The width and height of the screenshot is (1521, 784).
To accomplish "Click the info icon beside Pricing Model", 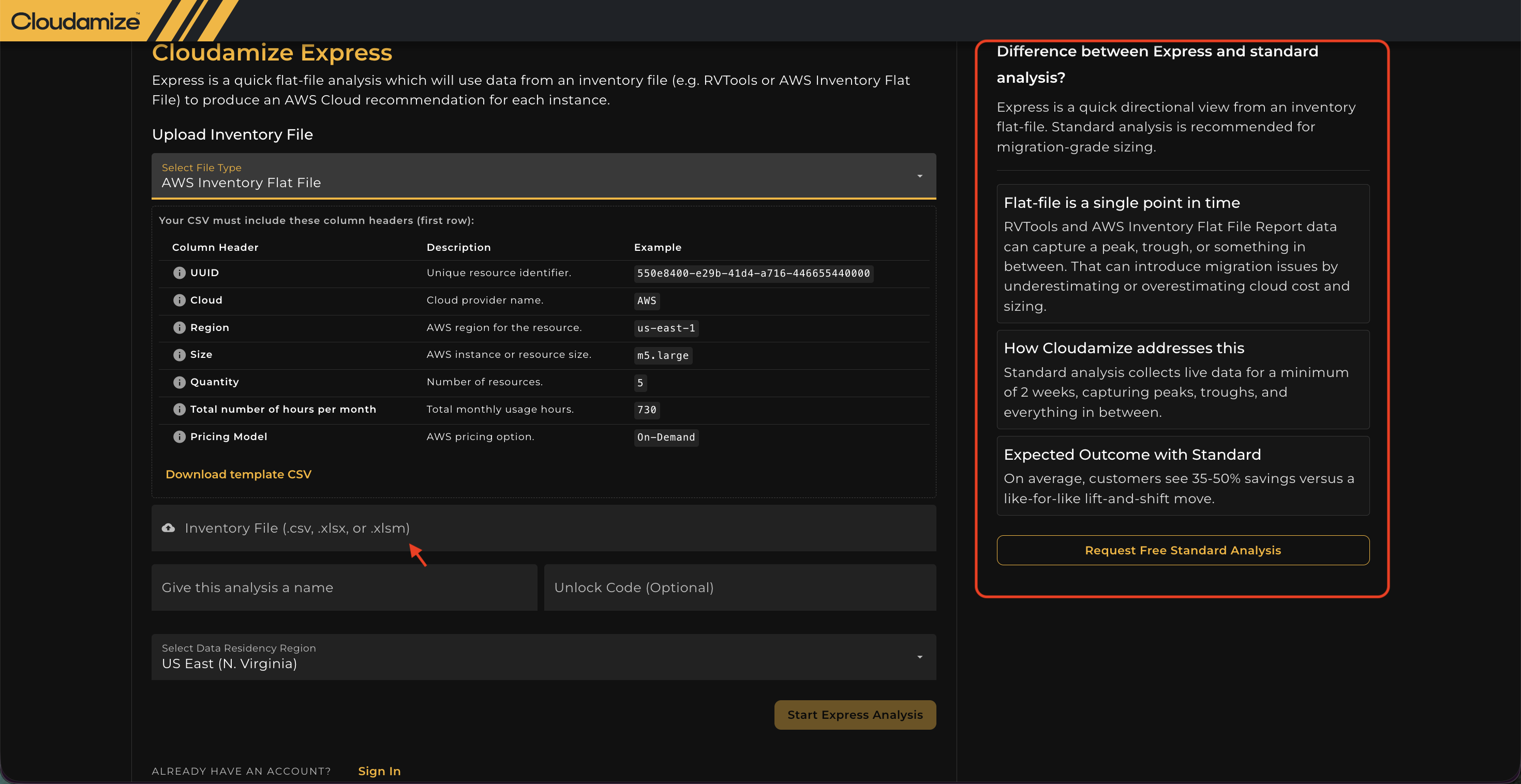I will click(179, 437).
